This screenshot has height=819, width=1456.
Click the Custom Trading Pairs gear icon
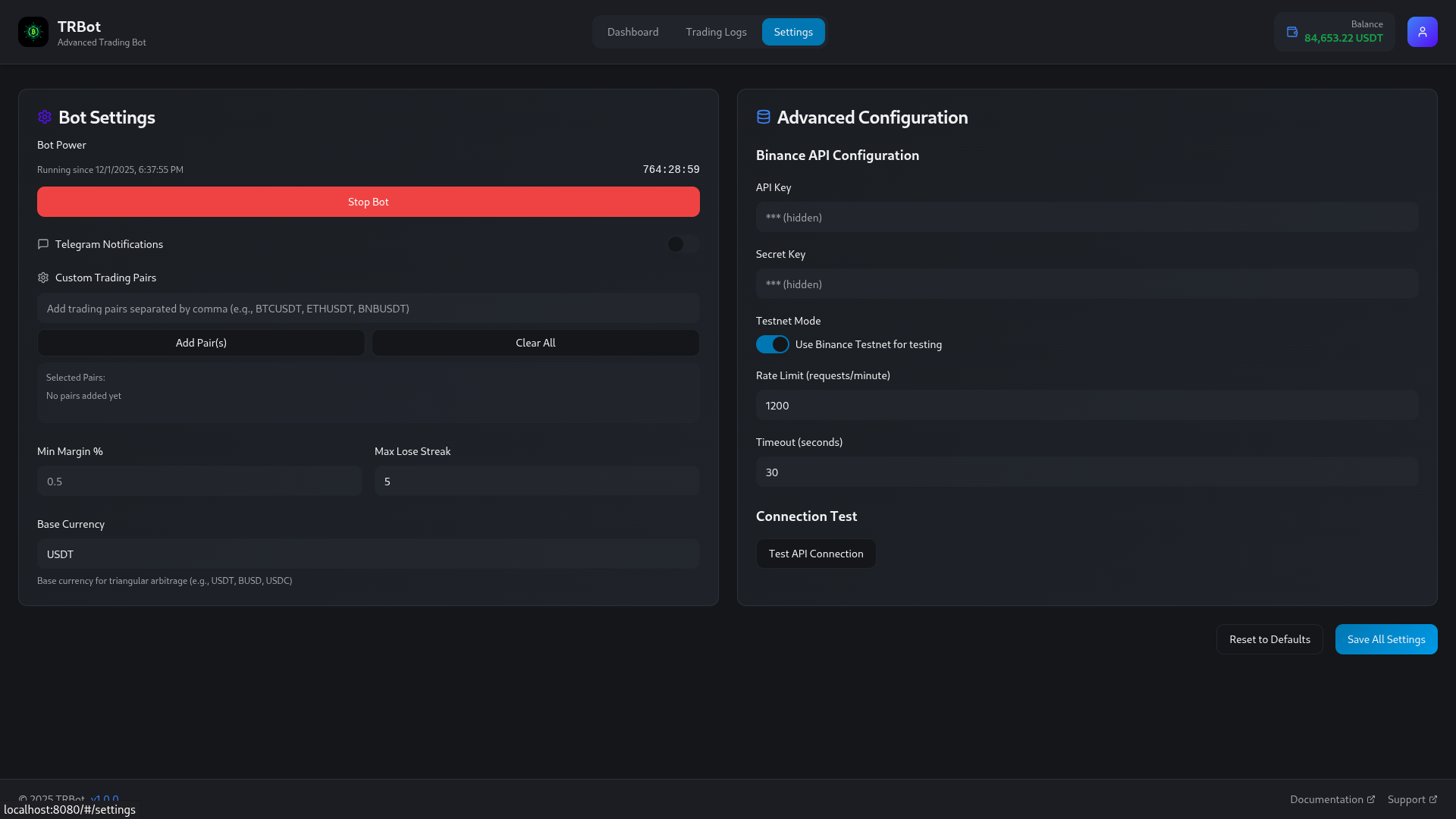pos(43,278)
